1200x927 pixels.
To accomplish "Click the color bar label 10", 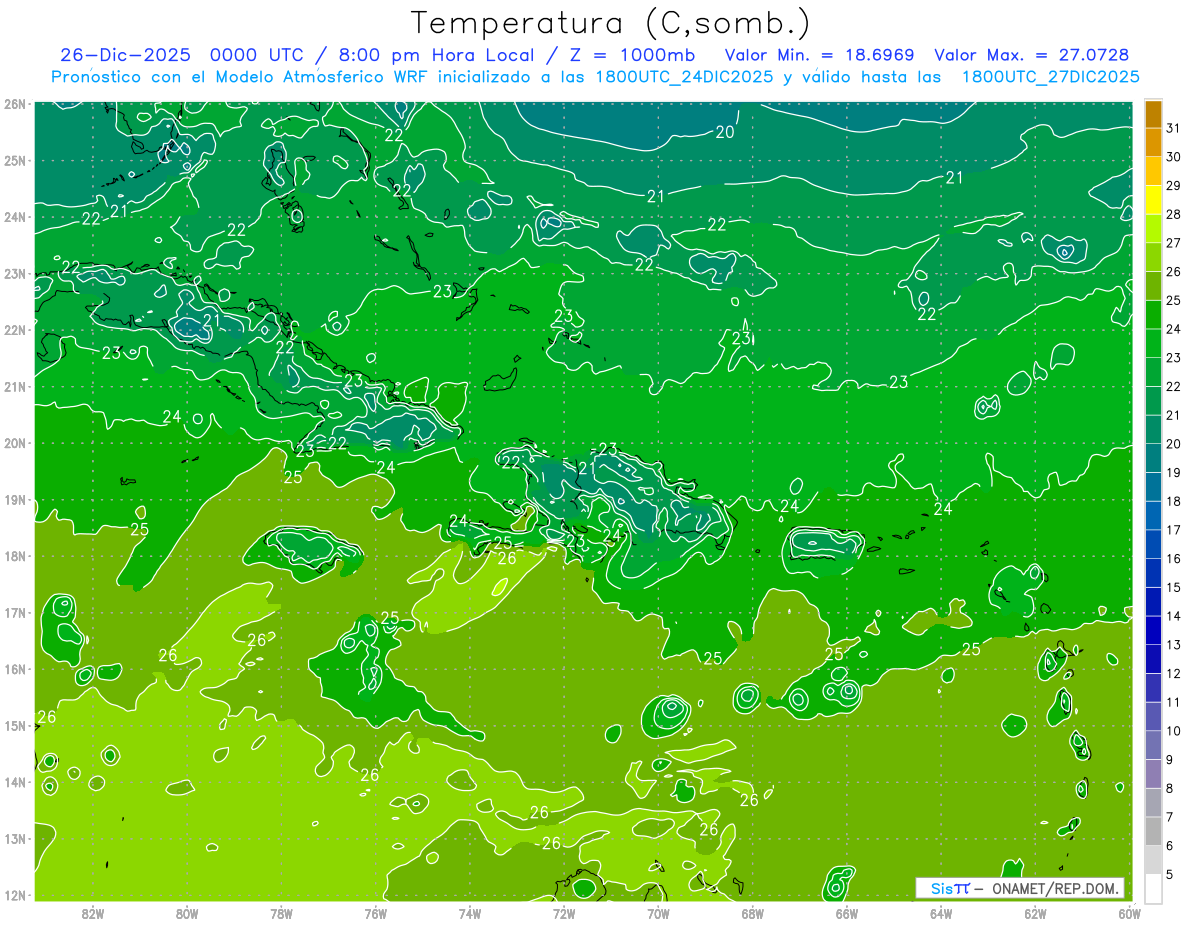I will 1173,731.
